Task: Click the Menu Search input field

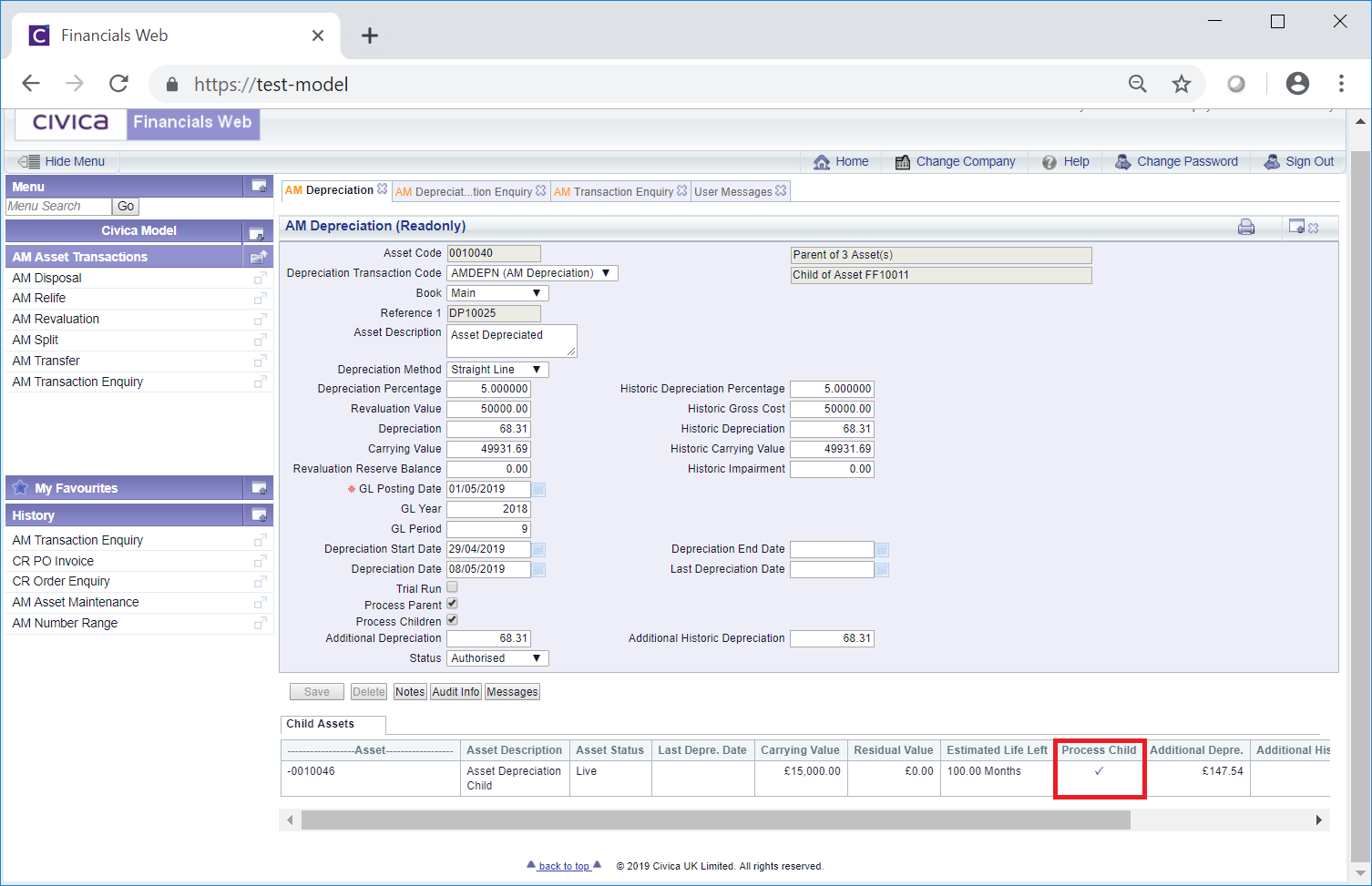Action: pos(58,207)
